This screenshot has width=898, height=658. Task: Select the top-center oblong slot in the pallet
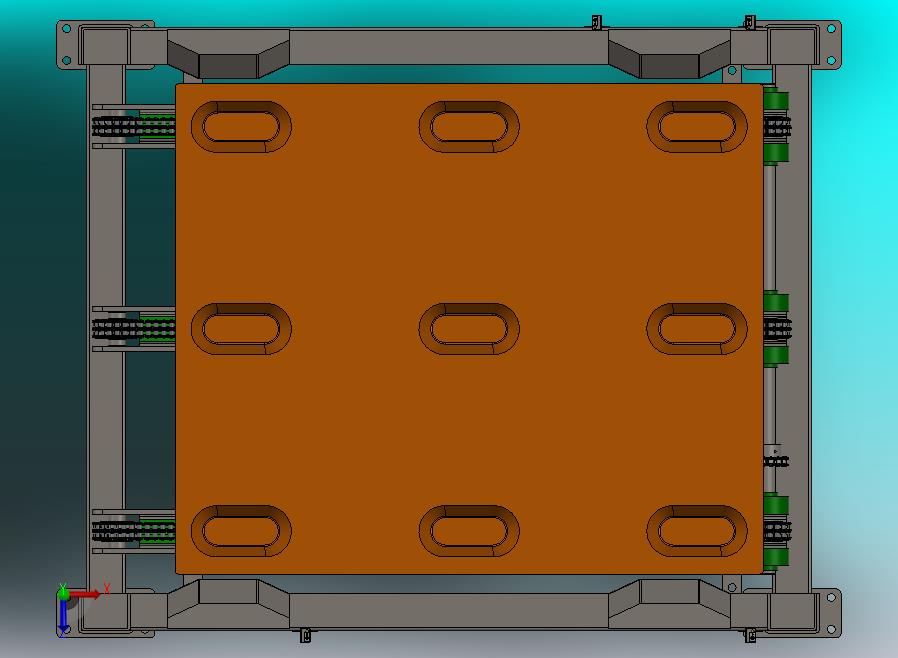tap(469, 127)
